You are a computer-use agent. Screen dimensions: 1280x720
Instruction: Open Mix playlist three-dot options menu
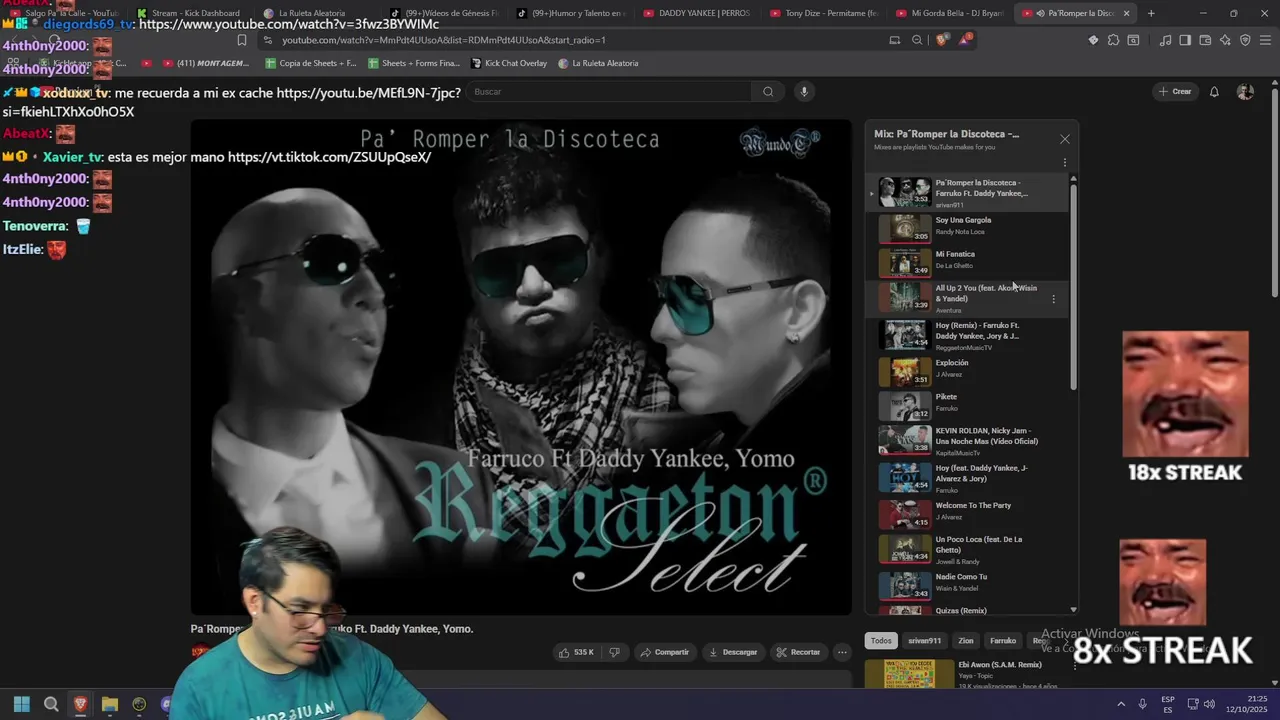[x=1064, y=162]
